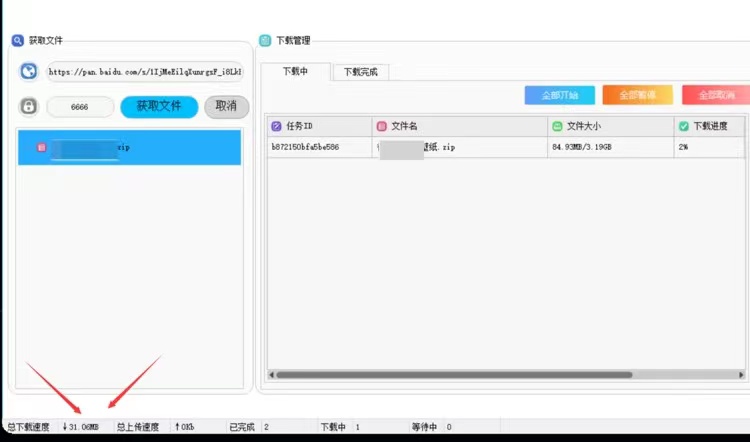Click the file name cell ending in .zip
This screenshot has width=750, height=442.
coord(460,147)
